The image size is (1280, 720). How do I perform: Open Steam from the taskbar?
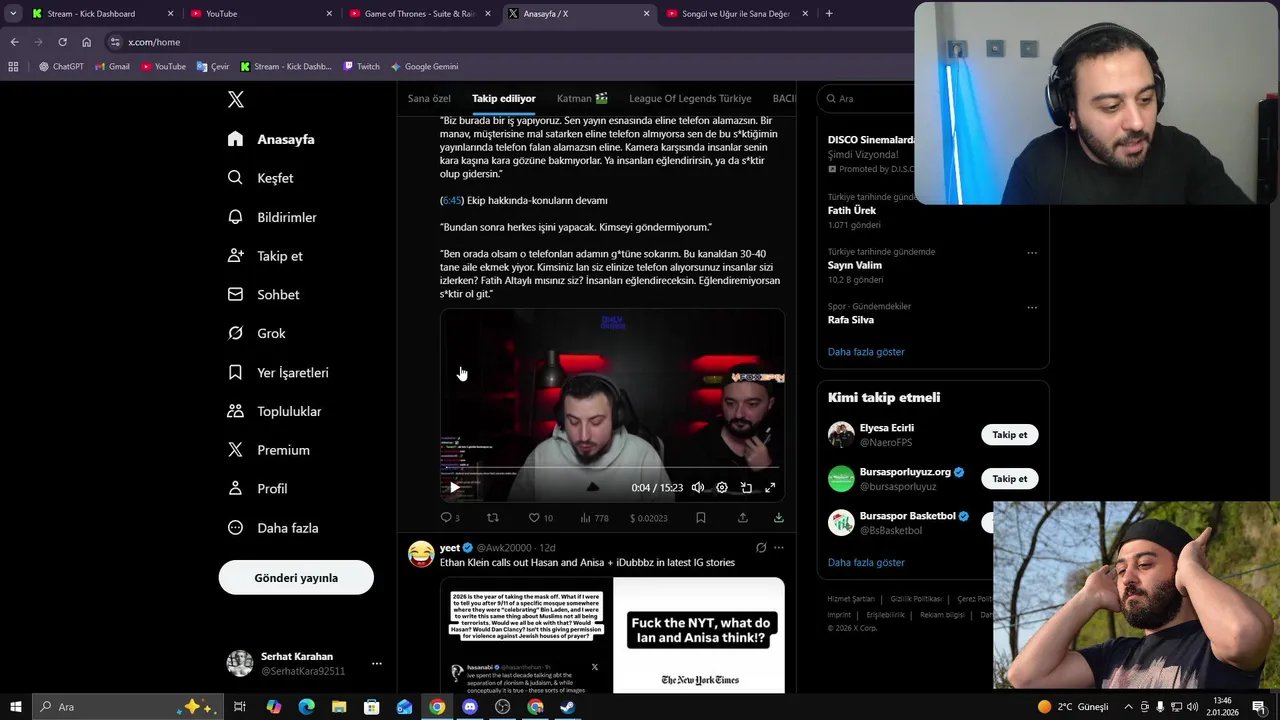pos(567,707)
